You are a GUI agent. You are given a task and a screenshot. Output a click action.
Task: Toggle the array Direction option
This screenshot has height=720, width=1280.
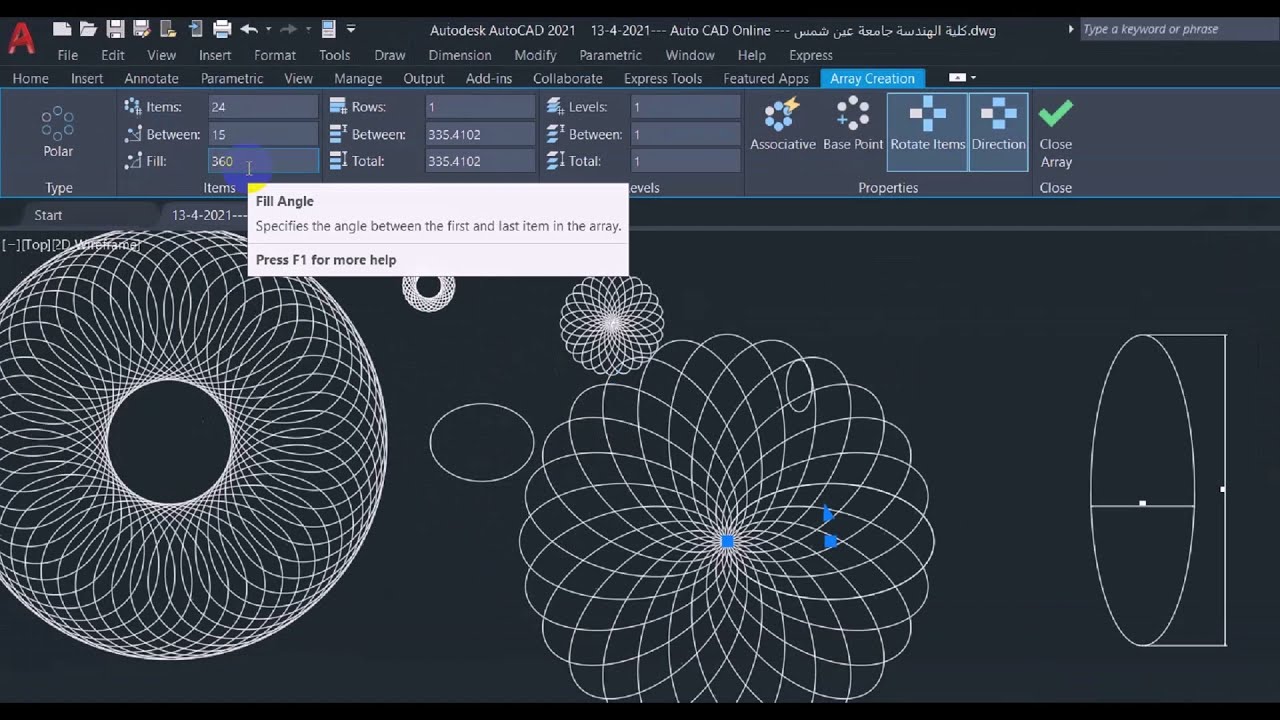[998, 132]
